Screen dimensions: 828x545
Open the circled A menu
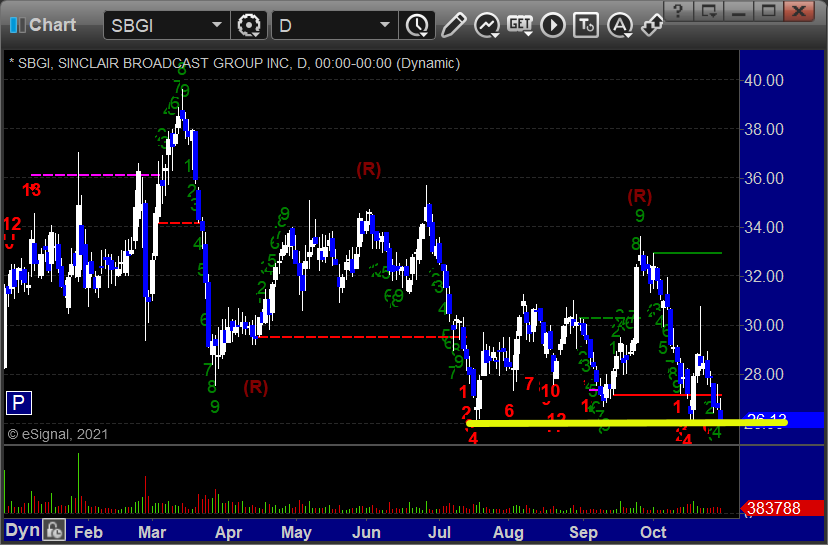(620, 25)
